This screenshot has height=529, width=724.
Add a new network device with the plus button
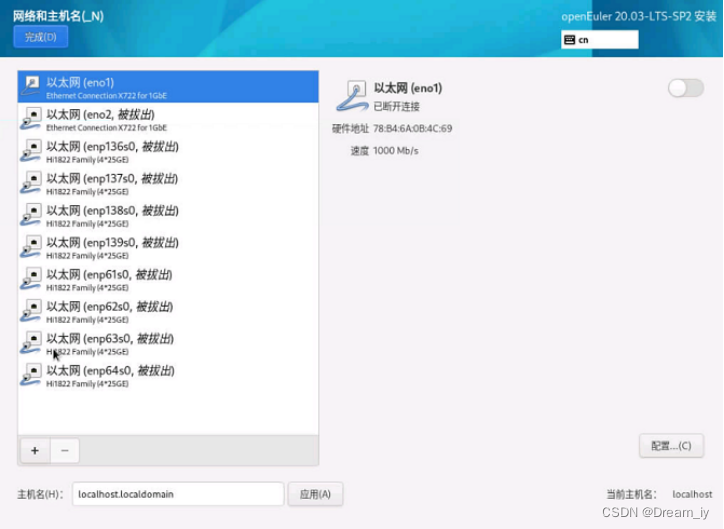point(35,451)
